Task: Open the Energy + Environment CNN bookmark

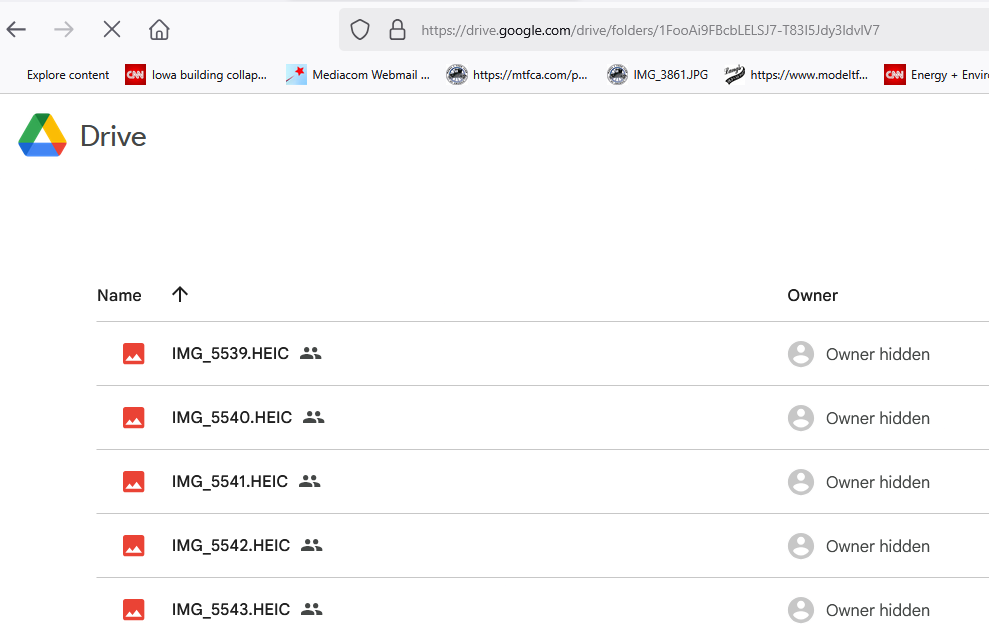Action: pyautogui.click(x=937, y=75)
